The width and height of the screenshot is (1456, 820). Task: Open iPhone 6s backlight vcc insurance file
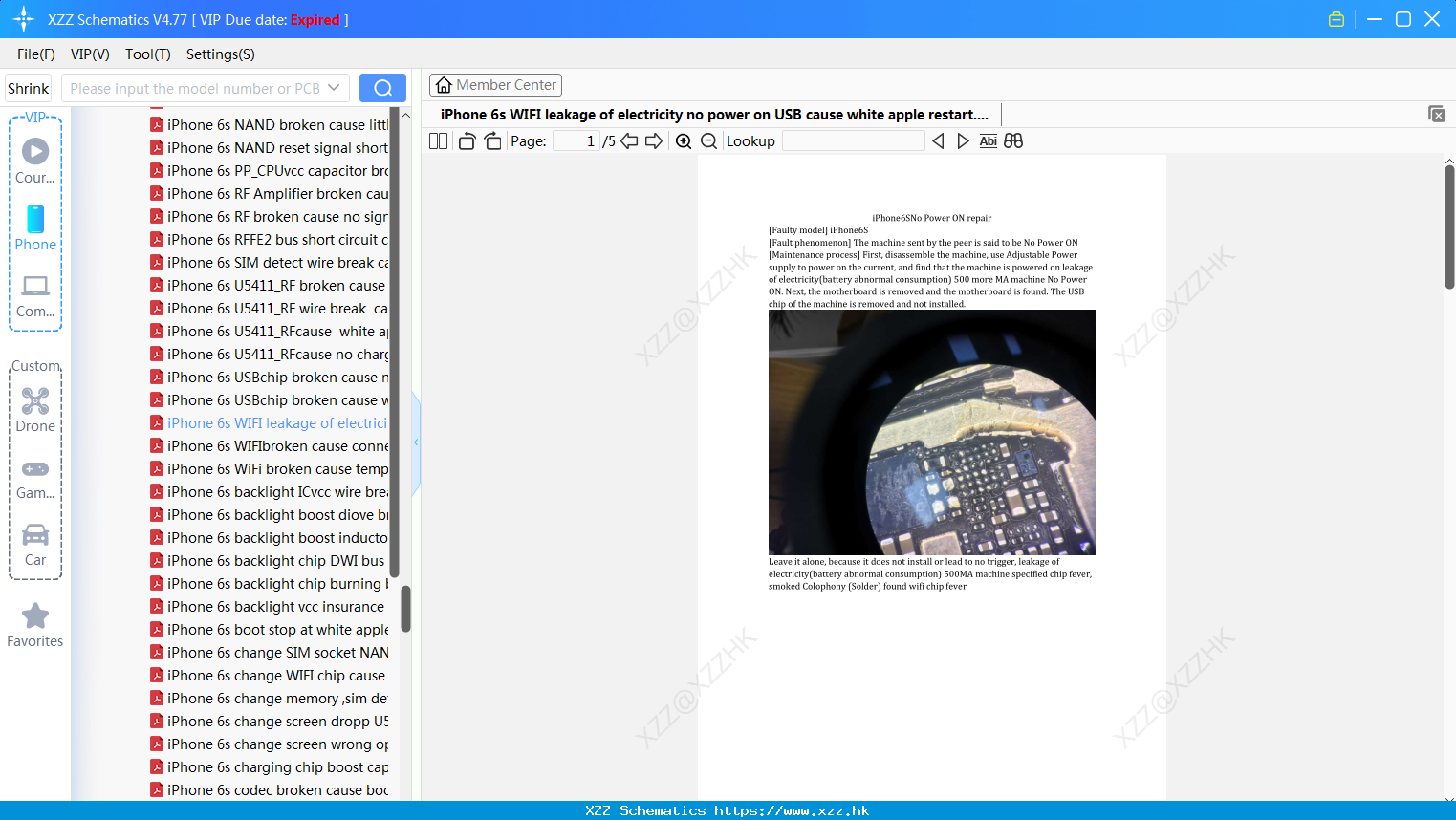pos(269,607)
